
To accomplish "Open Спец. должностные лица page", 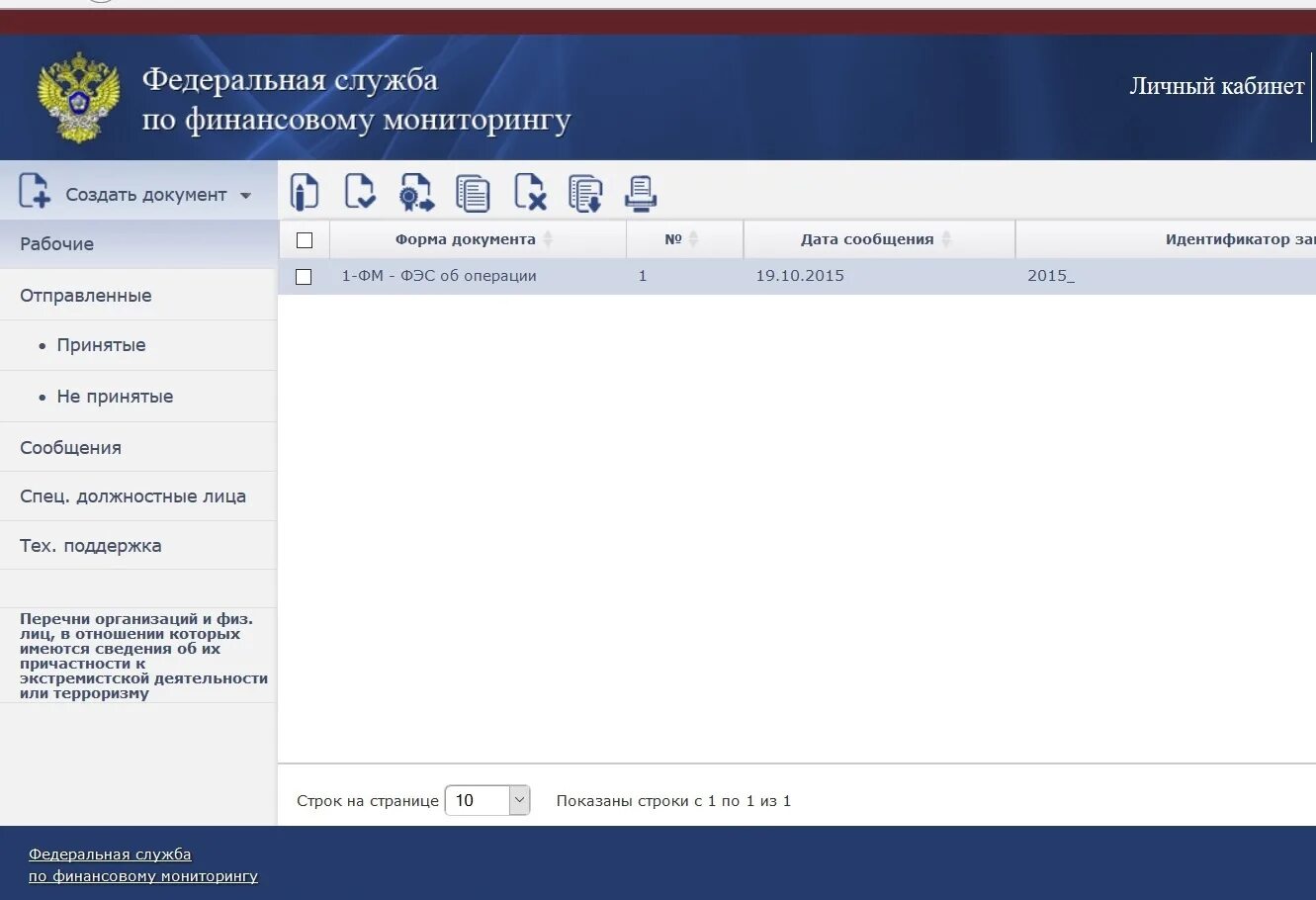I will pos(138,496).
